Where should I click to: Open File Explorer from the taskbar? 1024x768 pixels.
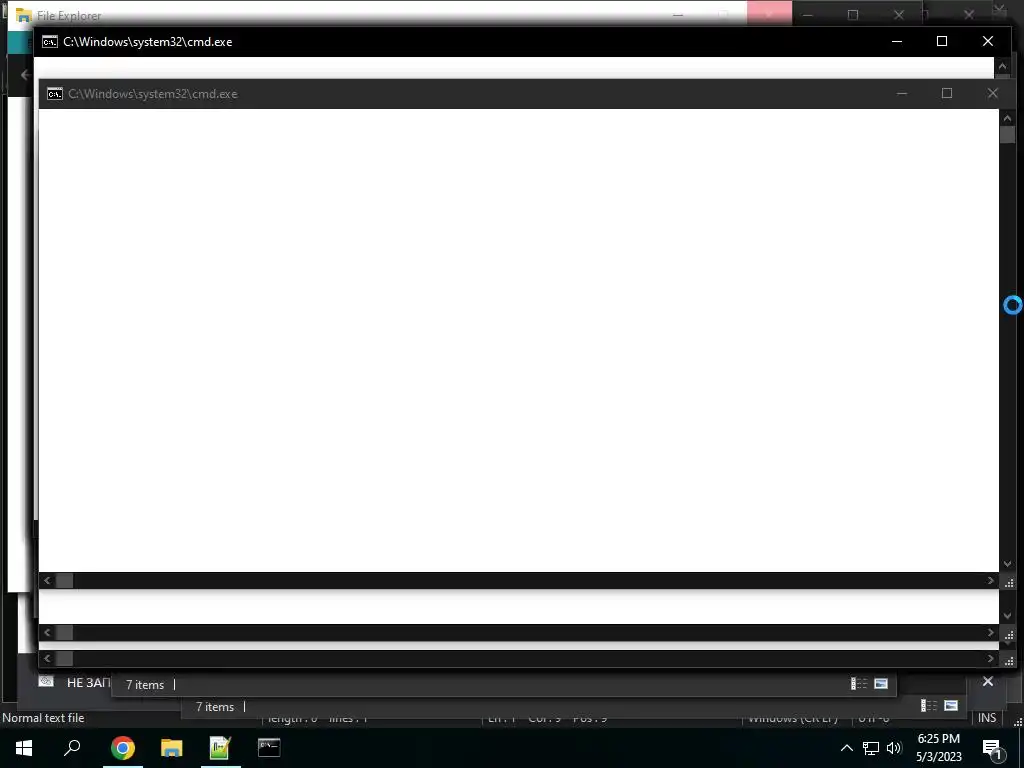(172, 748)
